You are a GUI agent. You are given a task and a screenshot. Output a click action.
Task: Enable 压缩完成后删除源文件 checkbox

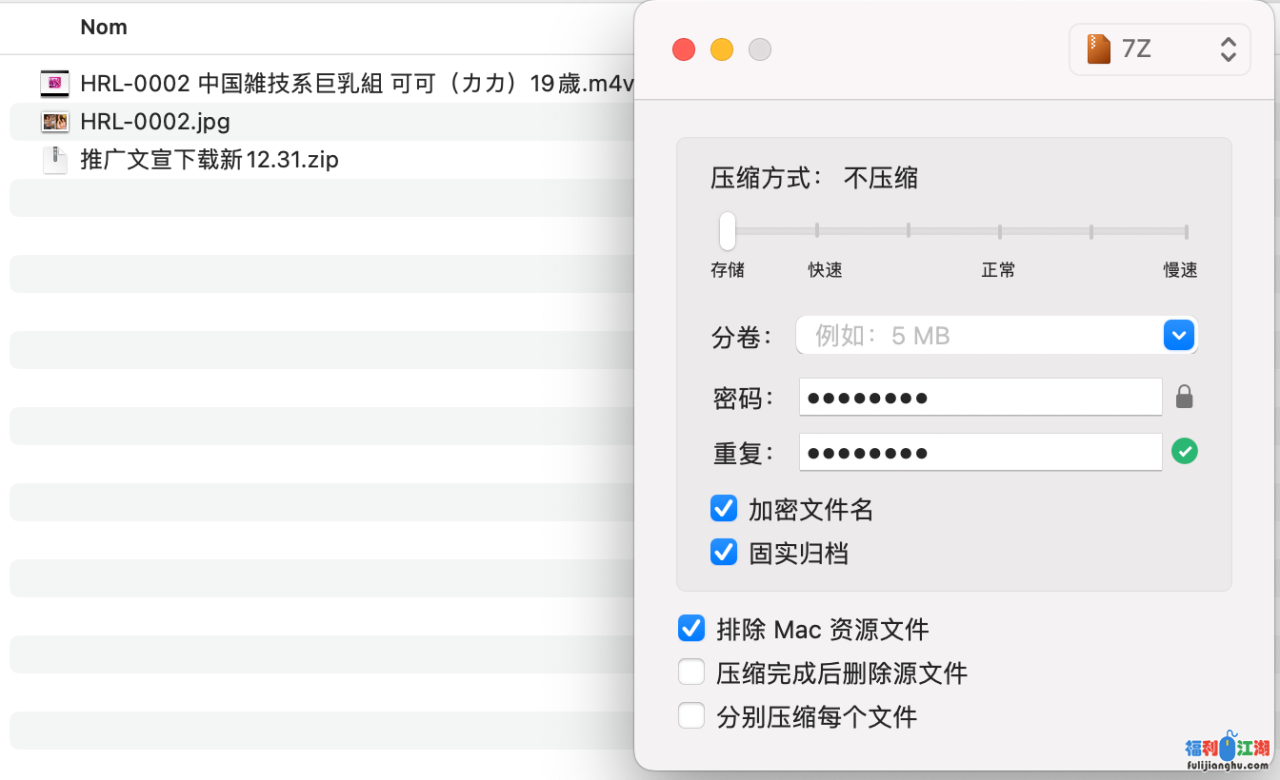tap(692, 672)
